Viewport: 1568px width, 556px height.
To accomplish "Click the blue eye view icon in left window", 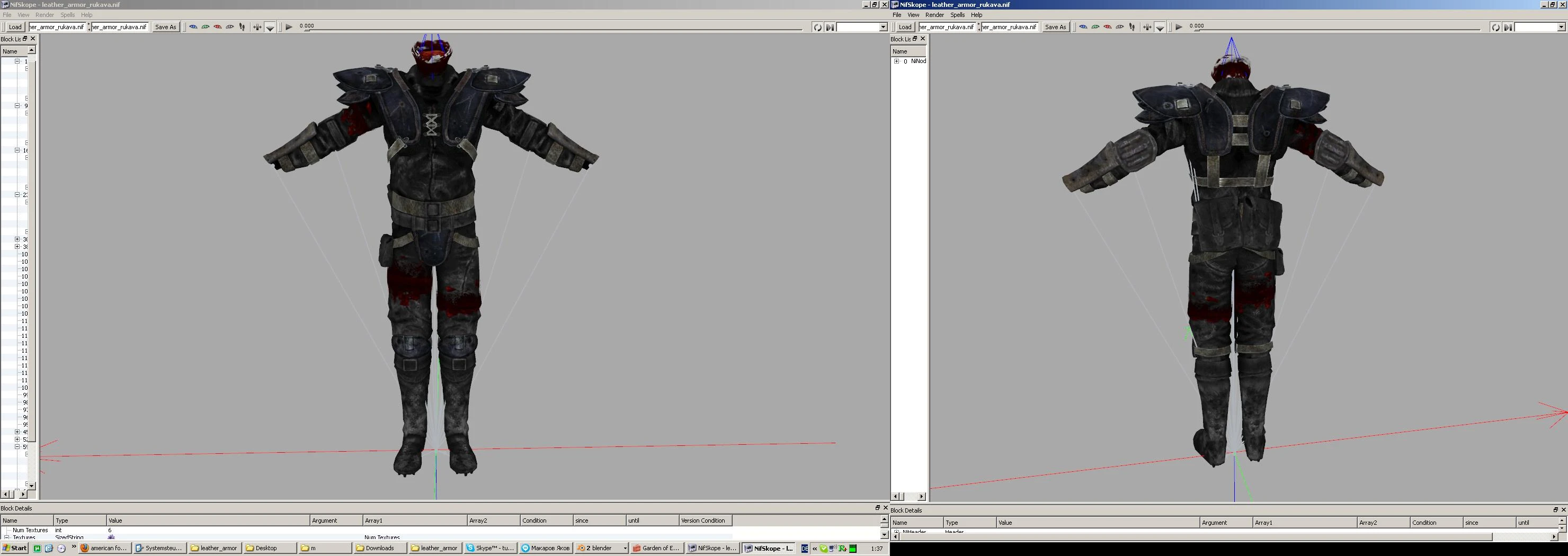I will click(x=193, y=27).
